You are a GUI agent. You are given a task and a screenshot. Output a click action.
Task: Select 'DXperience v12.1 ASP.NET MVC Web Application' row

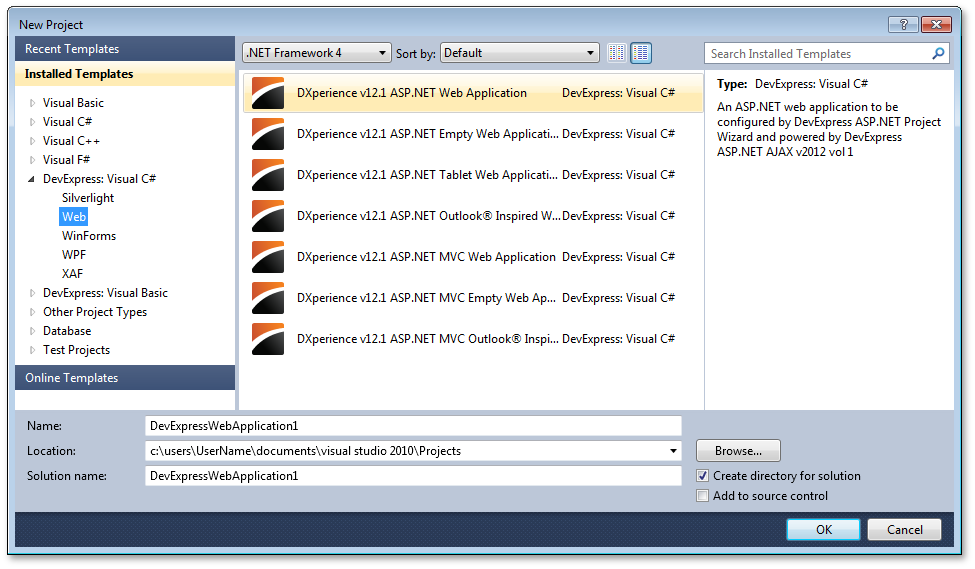point(473,257)
